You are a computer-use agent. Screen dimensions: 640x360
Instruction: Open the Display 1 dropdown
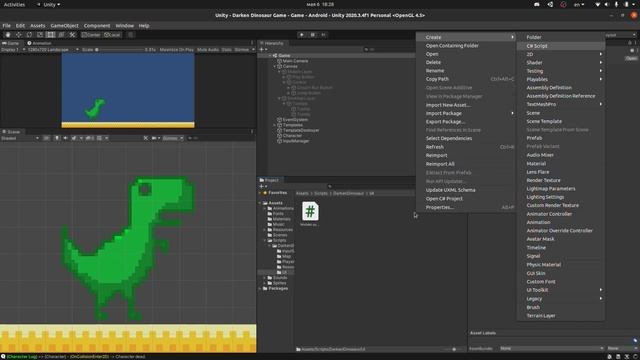(13, 49)
